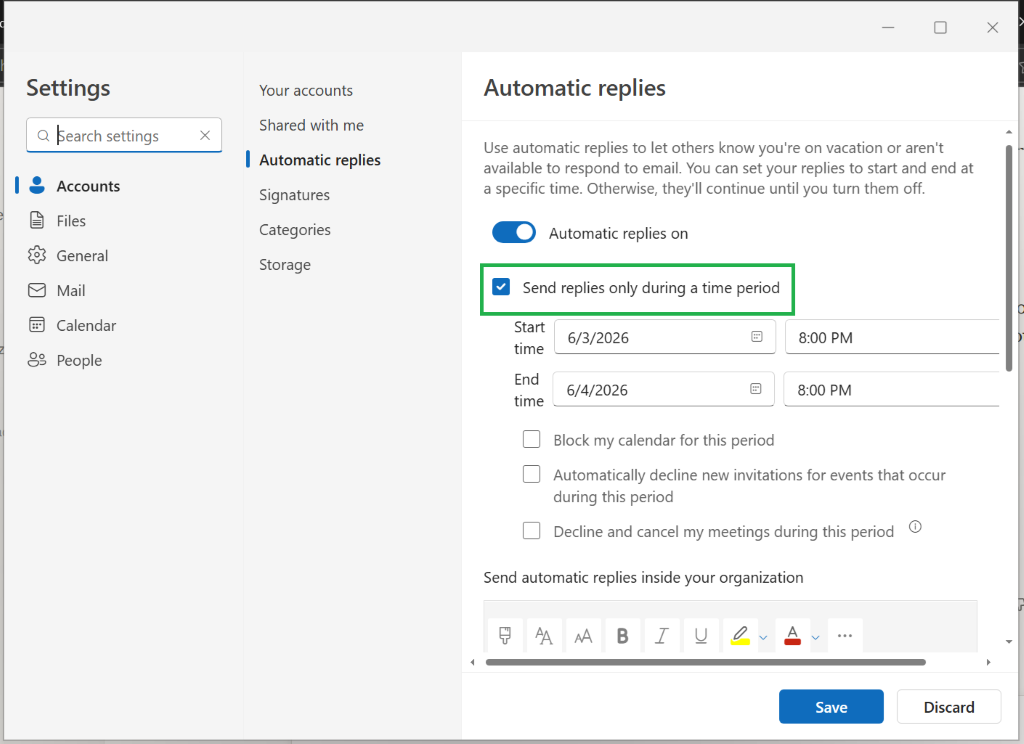
Task: Toggle Bold formatting
Action: [622, 635]
